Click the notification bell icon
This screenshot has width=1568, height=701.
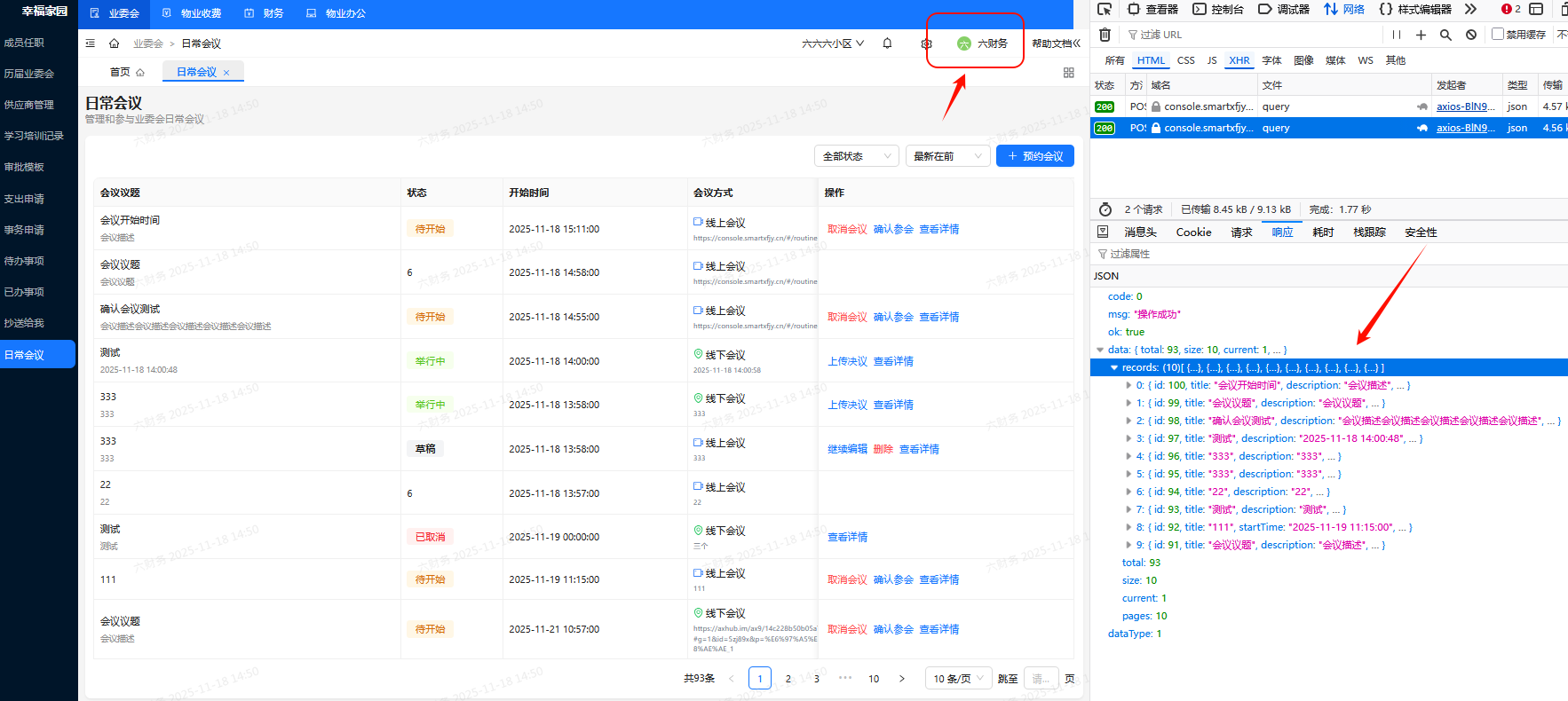tap(887, 43)
